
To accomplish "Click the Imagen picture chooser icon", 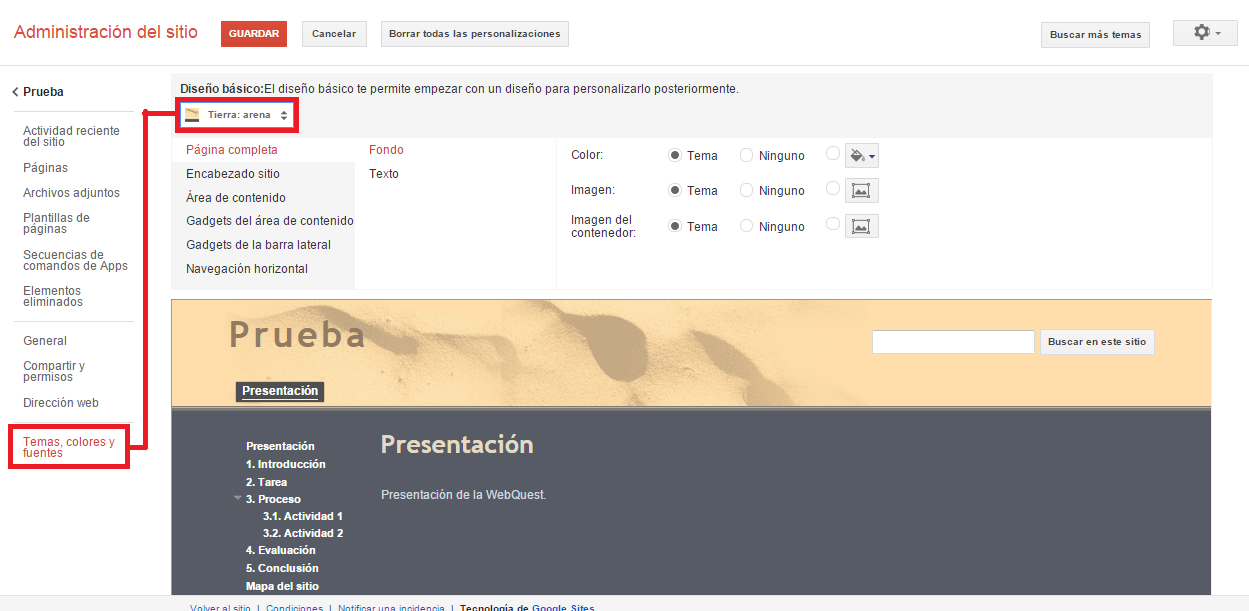I will point(862,191).
